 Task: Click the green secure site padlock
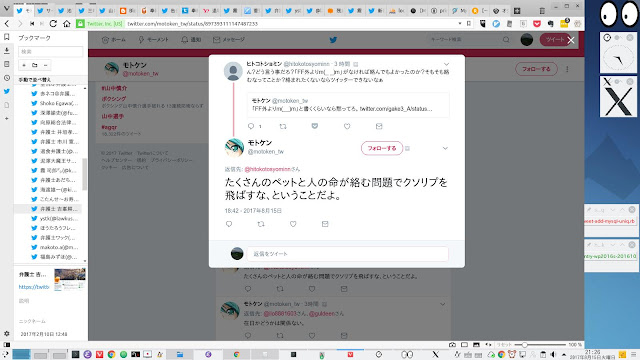click(x=80, y=24)
